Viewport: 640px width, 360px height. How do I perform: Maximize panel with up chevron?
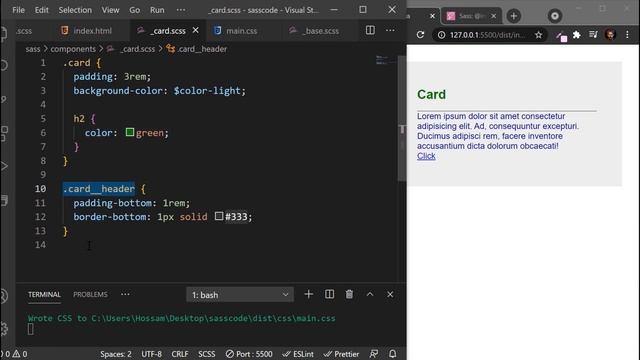tap(370, 294)
